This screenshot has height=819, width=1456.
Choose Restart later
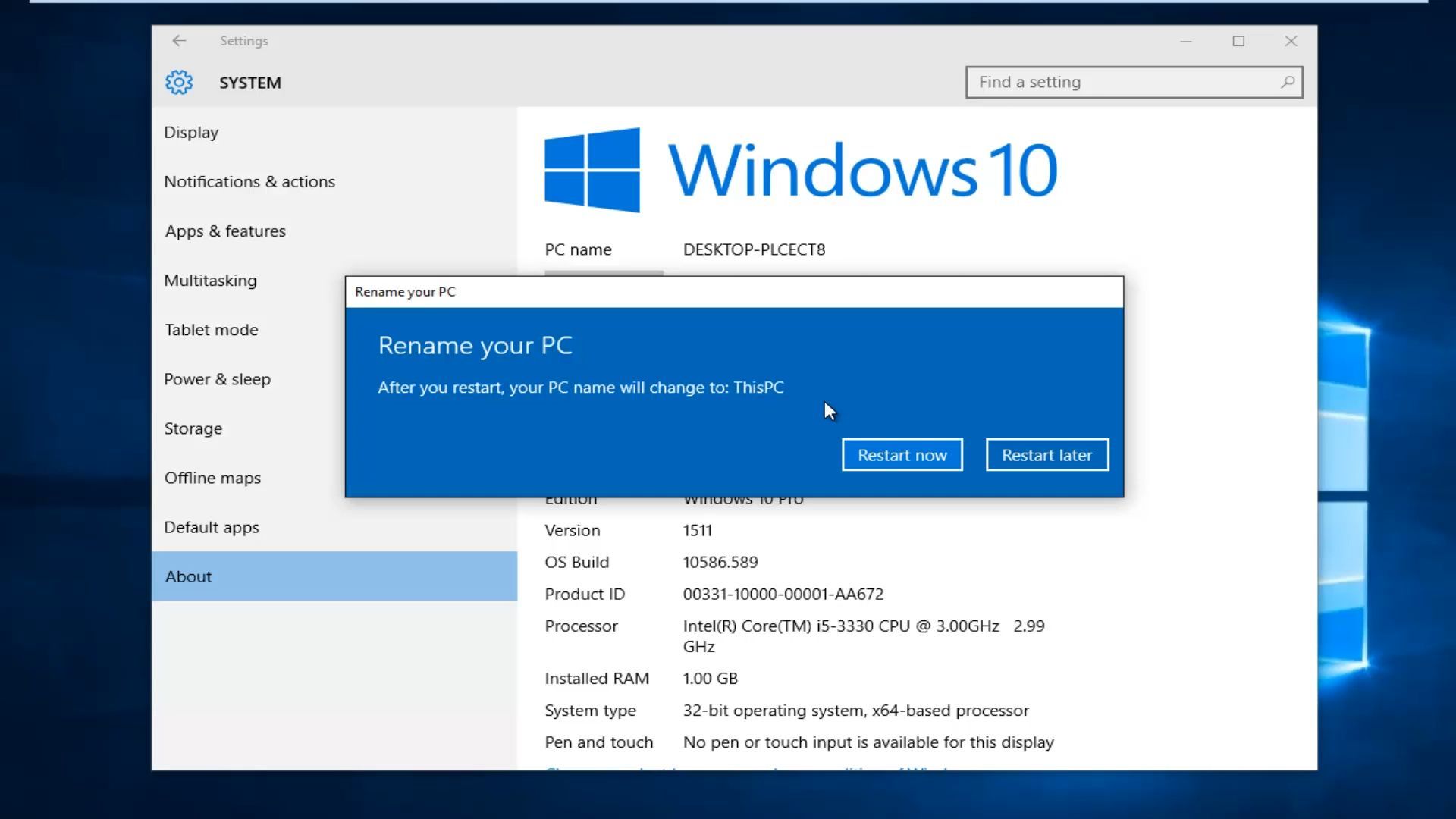click(x=1047, y=455)
